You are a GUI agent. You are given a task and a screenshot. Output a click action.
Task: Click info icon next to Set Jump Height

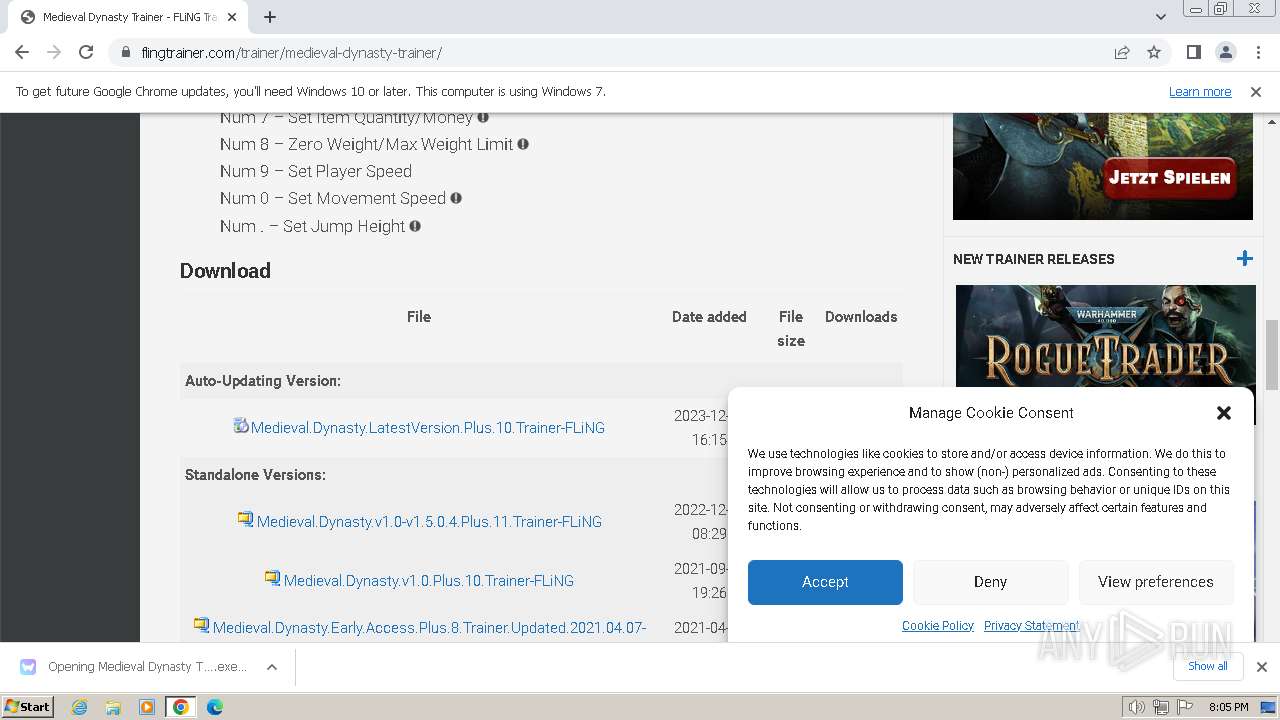[x=415, y=226]
